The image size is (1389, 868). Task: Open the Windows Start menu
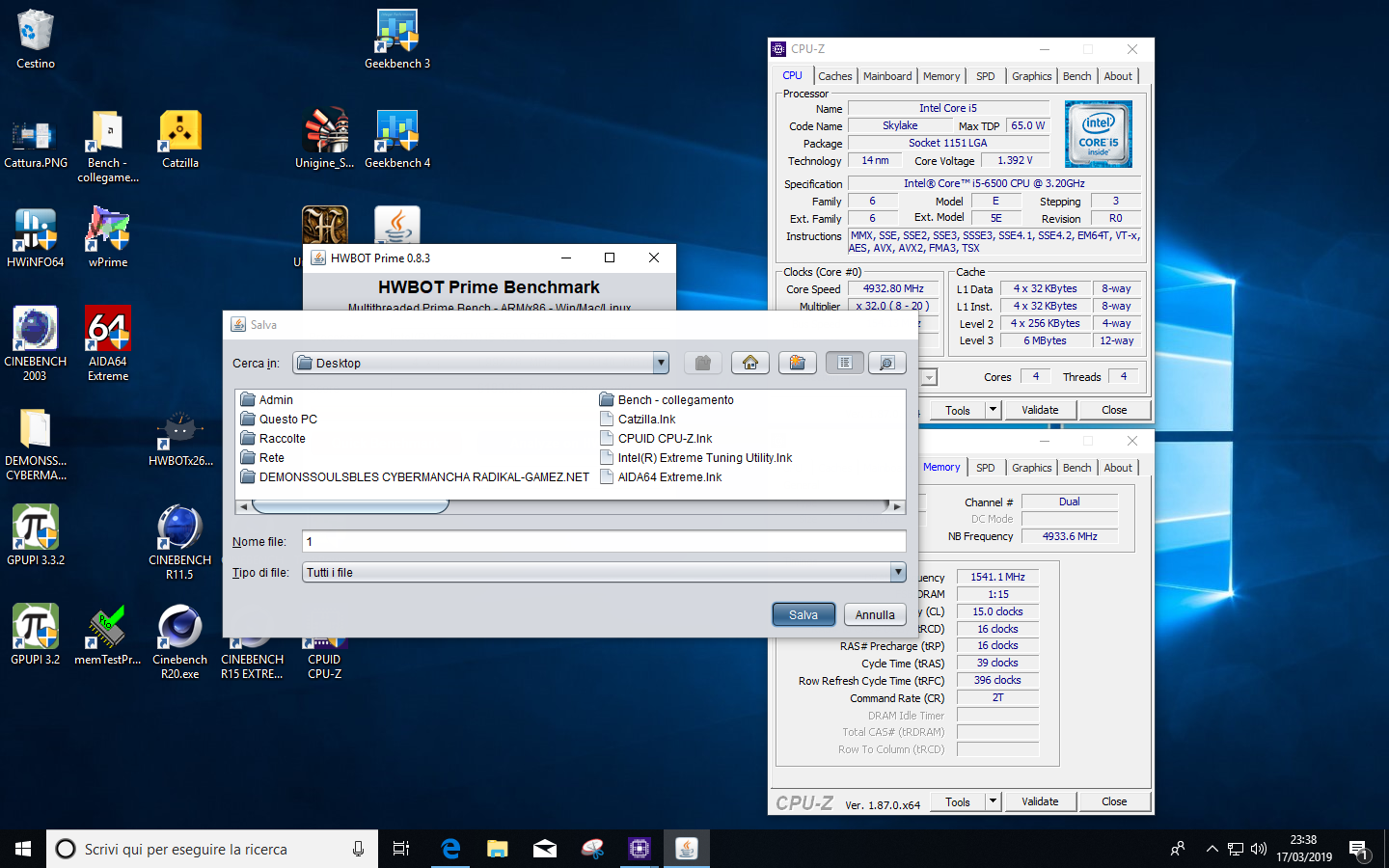23,849
